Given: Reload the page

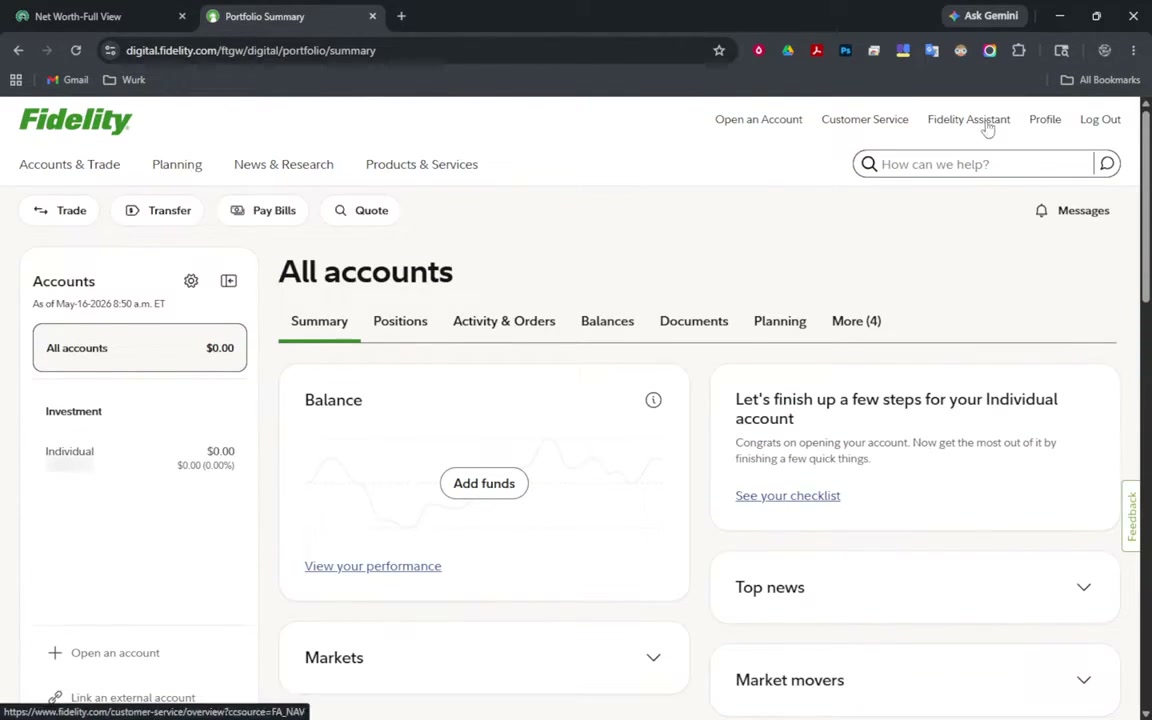Looking at the screenshot, I should [76, 51].
